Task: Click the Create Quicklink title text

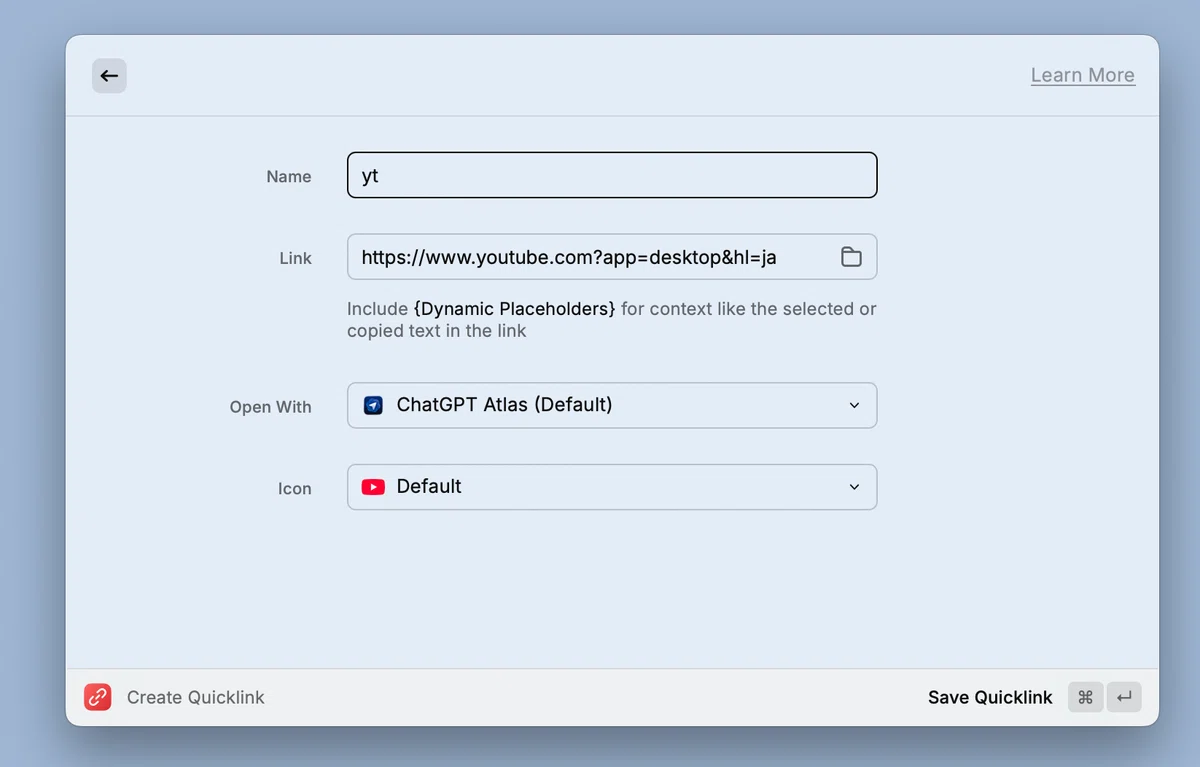Action: pyautogui.click(x=196, y=697)
